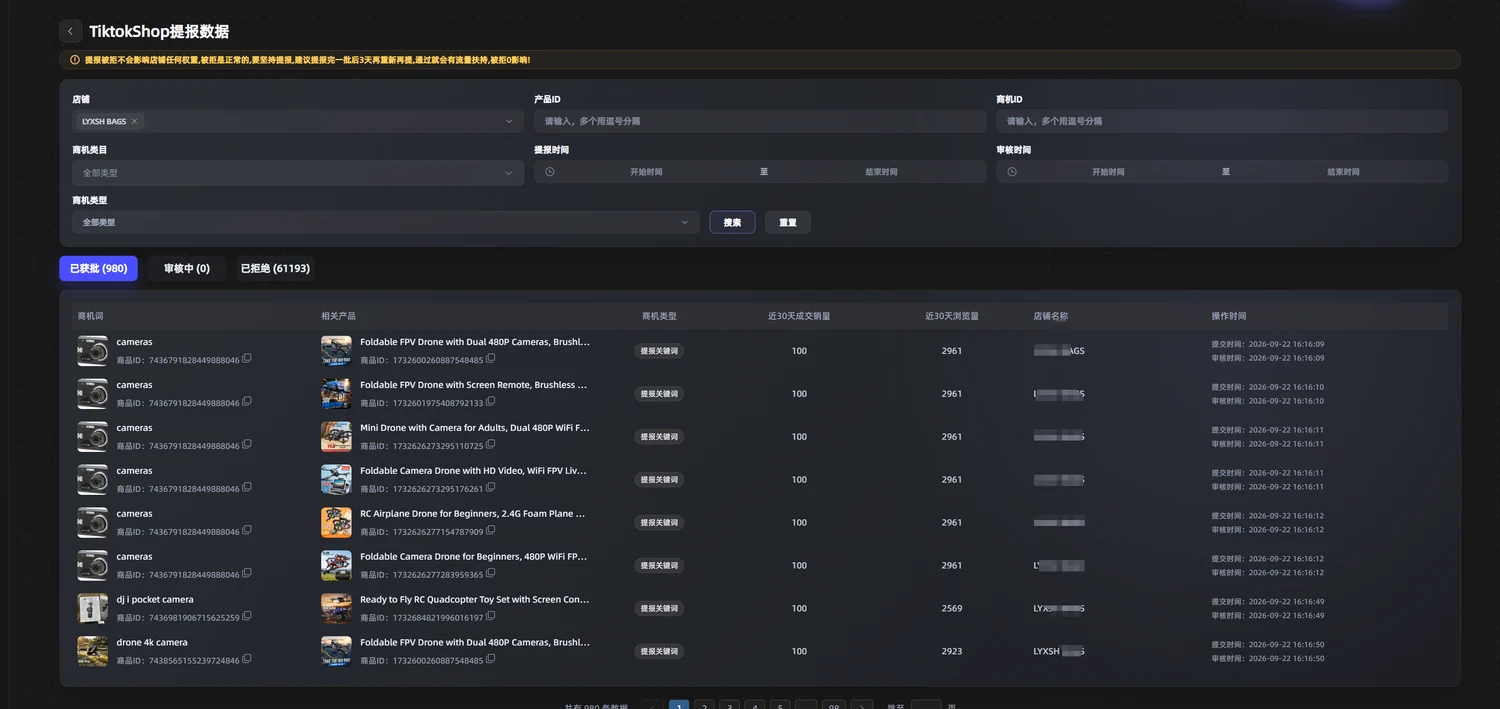Screen dimensions: 1500x709
Task: Remove the LYXSH BAGS store tag
Action: click(x=135, y=121)
